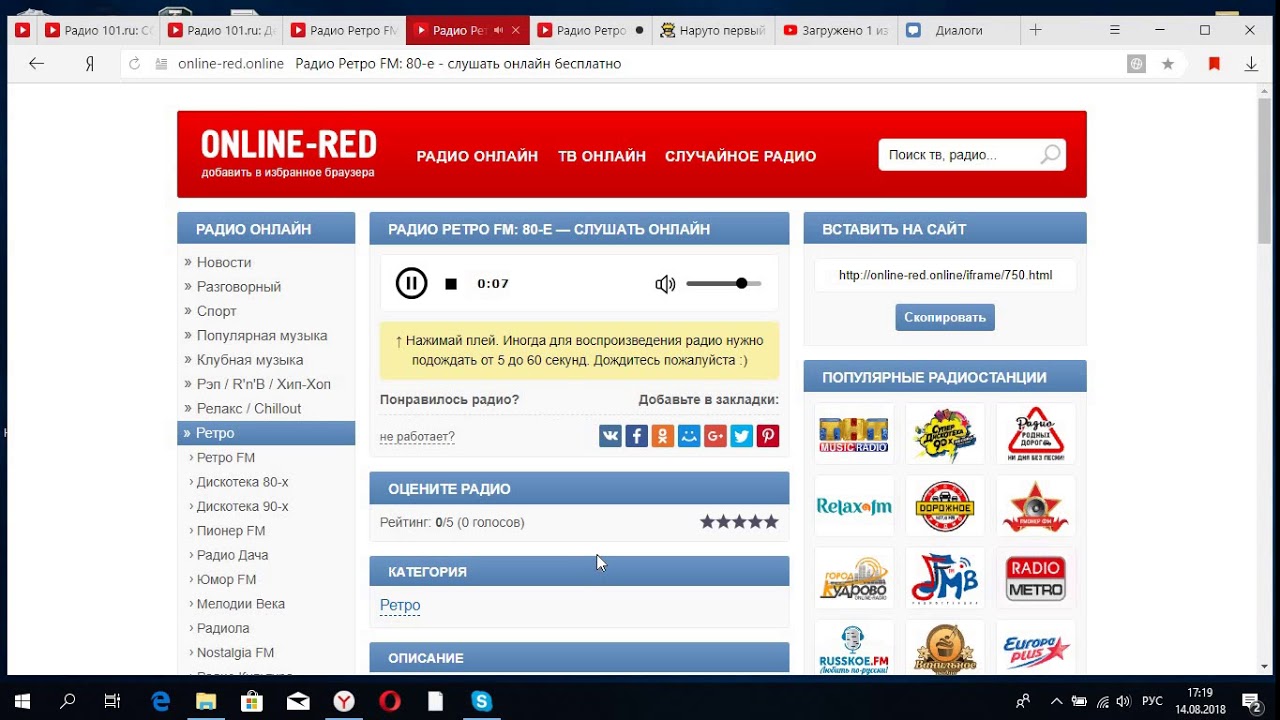Open new browser tab plus

[x=1036, y=30]
